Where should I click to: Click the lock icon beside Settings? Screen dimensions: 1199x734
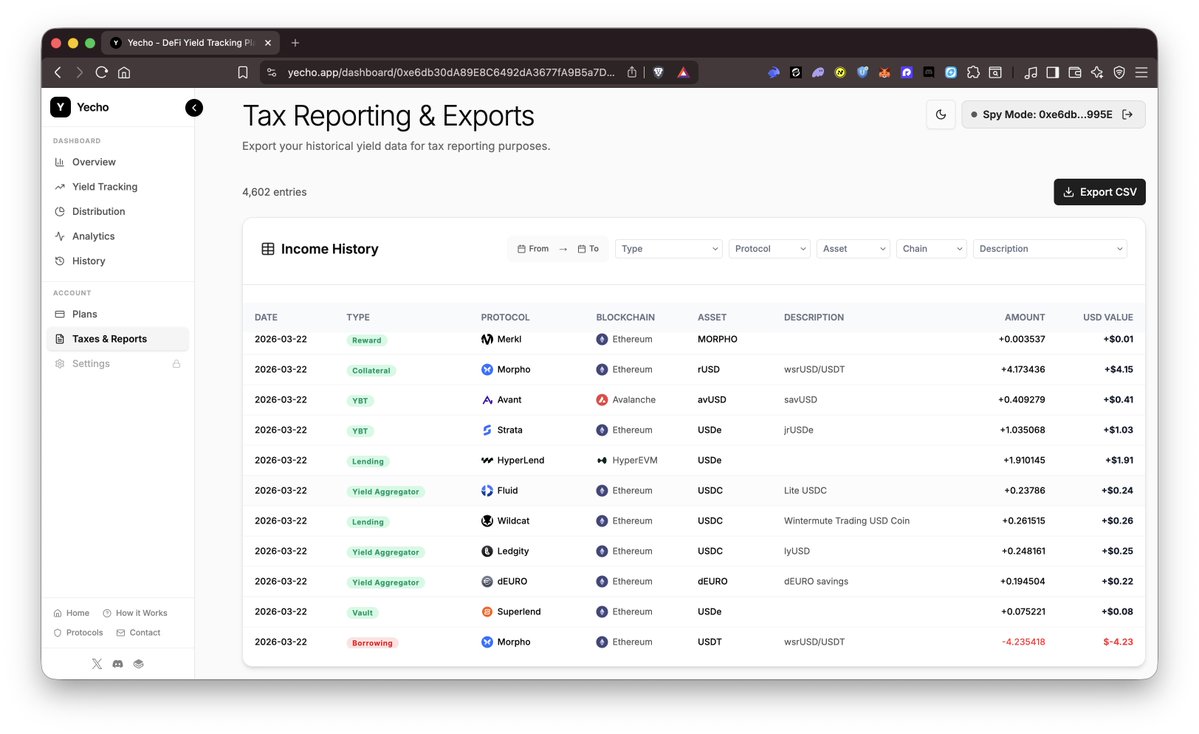coord(177,364)
